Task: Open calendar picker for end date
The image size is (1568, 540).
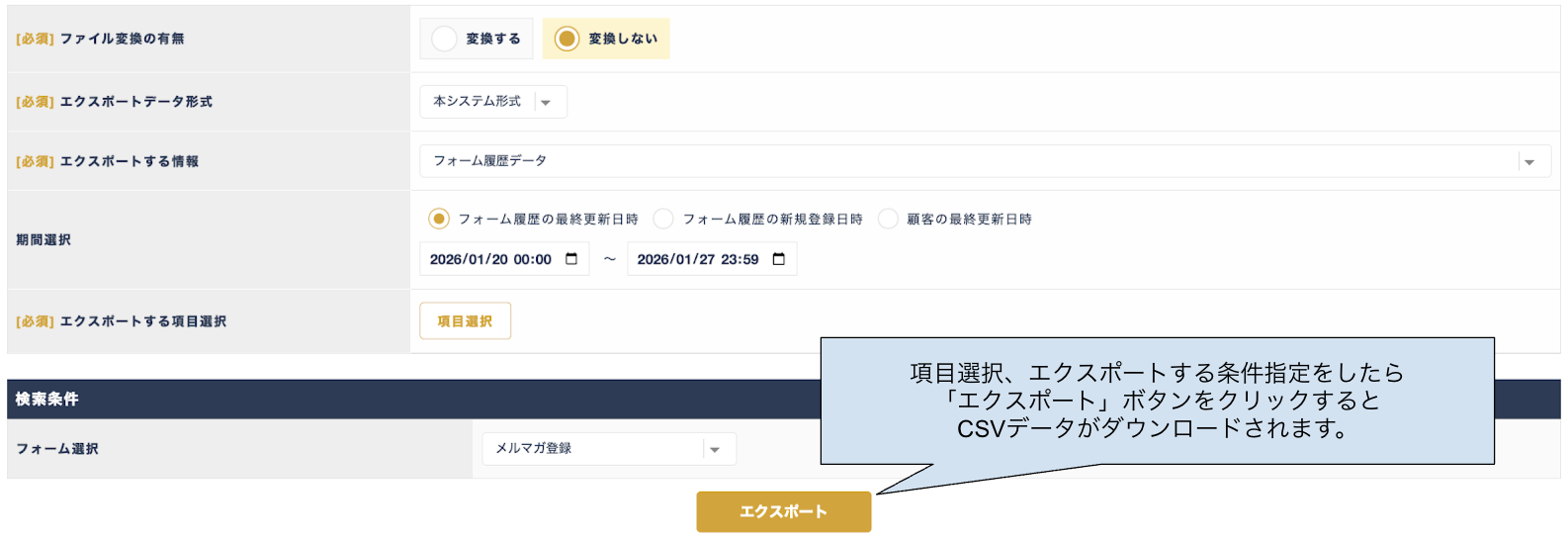Action: pos(779,259)
